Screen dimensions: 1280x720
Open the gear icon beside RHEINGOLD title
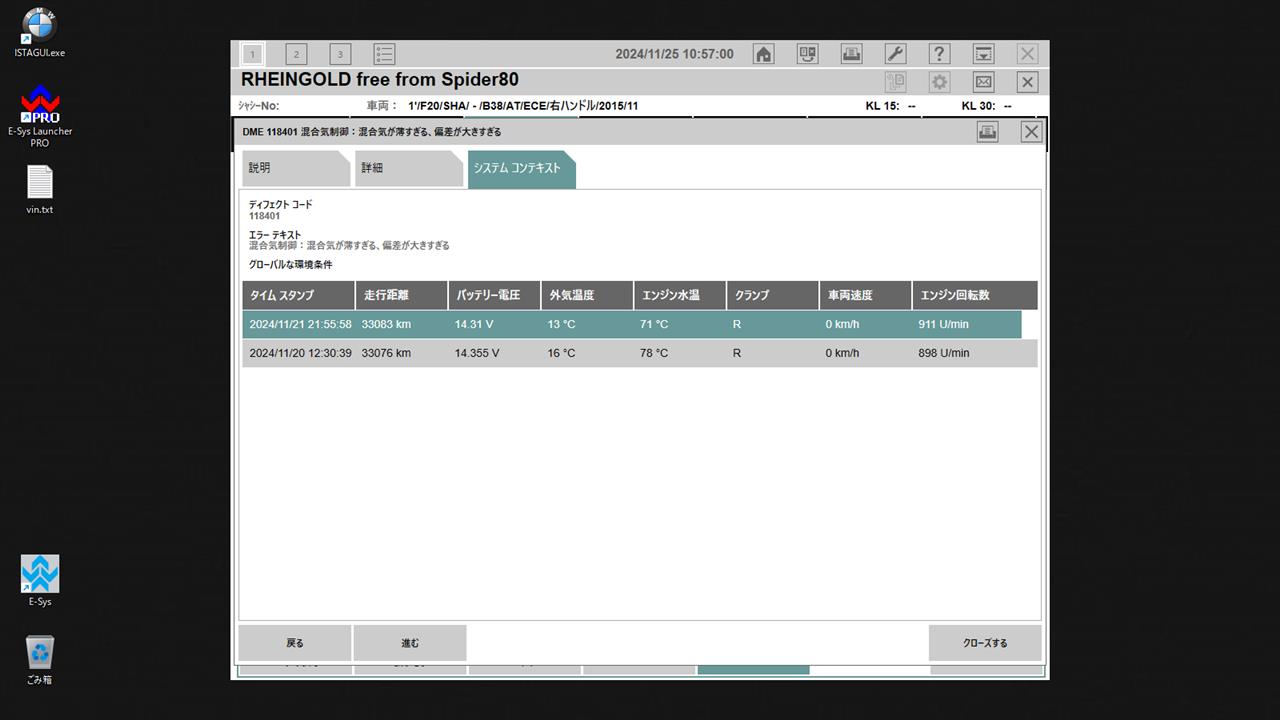tap(939, 82)
